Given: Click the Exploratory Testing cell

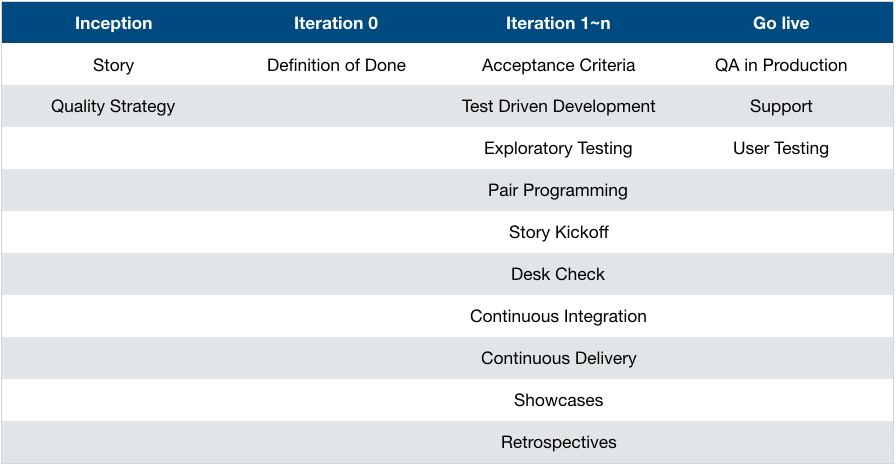Looking at the screenshot, I should click(558, 148).
